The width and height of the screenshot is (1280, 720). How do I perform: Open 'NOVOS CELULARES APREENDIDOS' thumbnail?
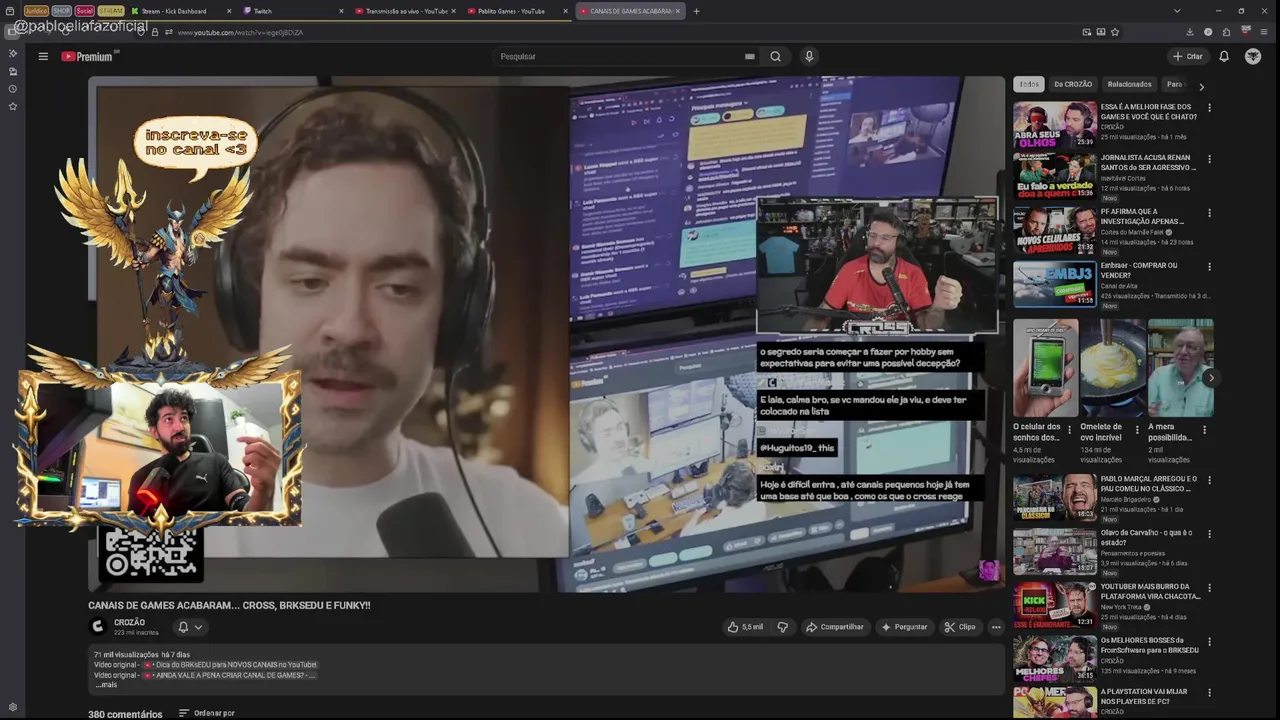[1054, 231]
